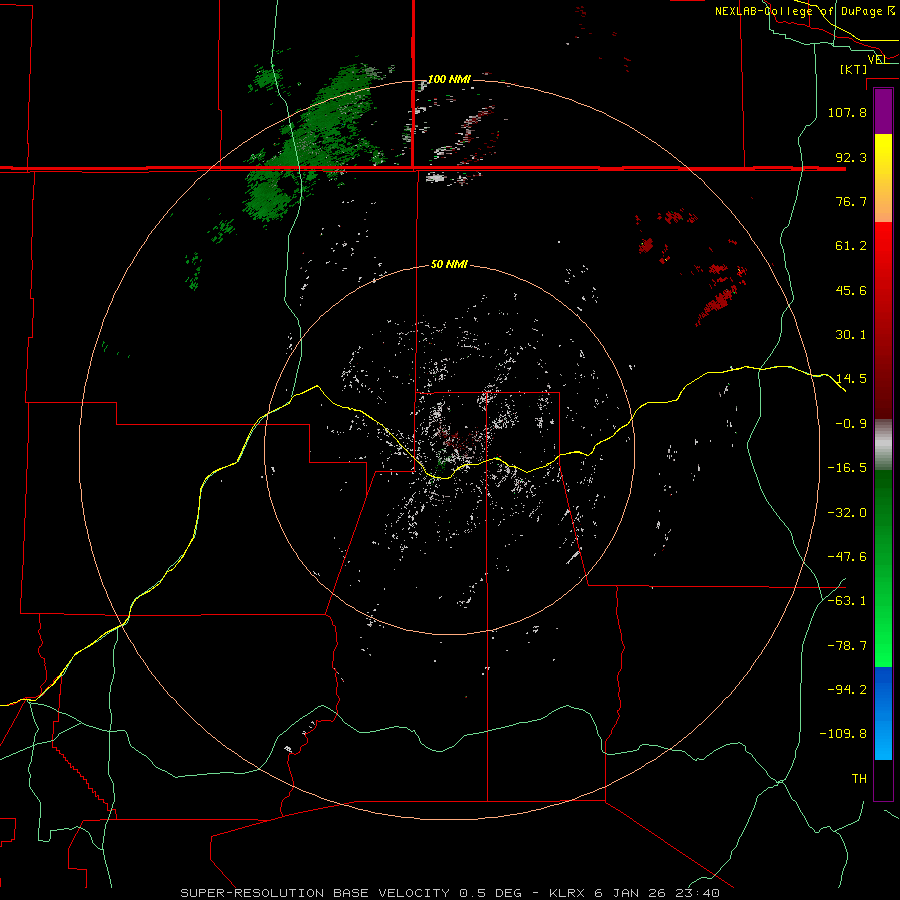Click the VEL legend title
The height and width of the screenshot is (900, 900).
[x=877, y=59]
